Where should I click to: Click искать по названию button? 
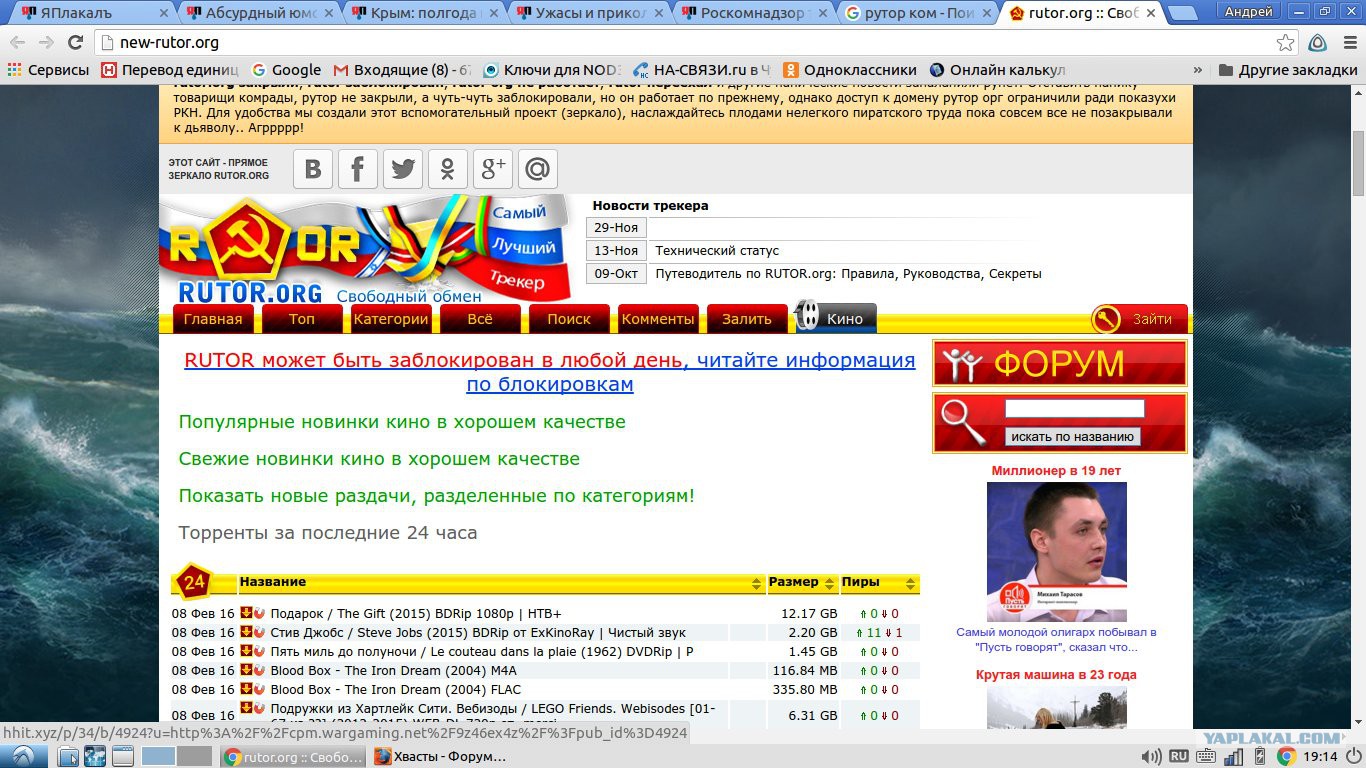[x=1073, y=436]
